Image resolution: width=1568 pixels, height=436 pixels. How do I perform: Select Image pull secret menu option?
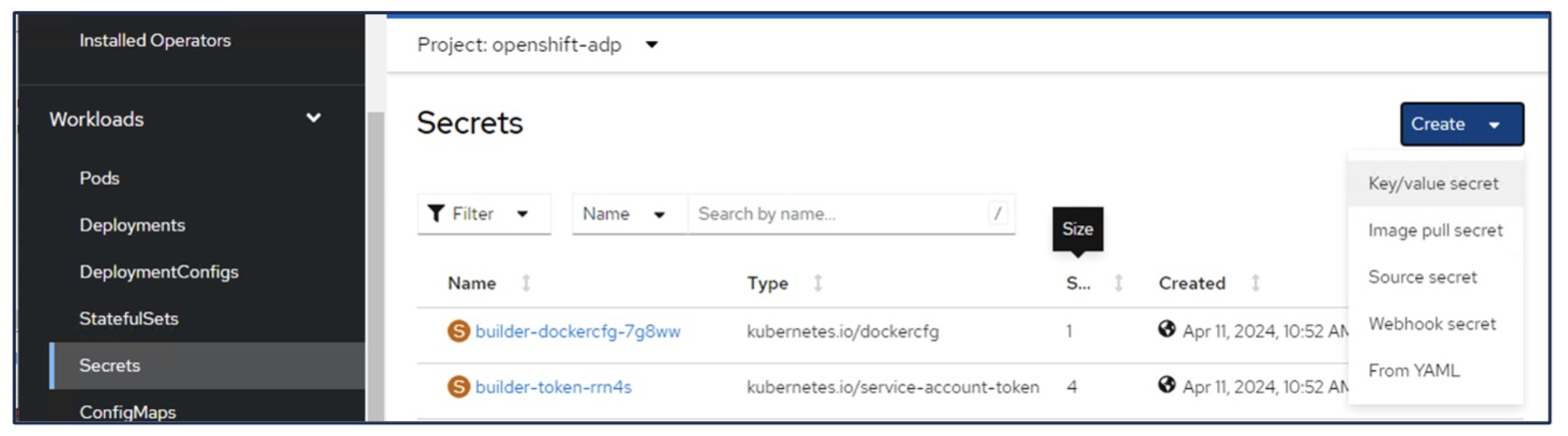(1435, 231)
